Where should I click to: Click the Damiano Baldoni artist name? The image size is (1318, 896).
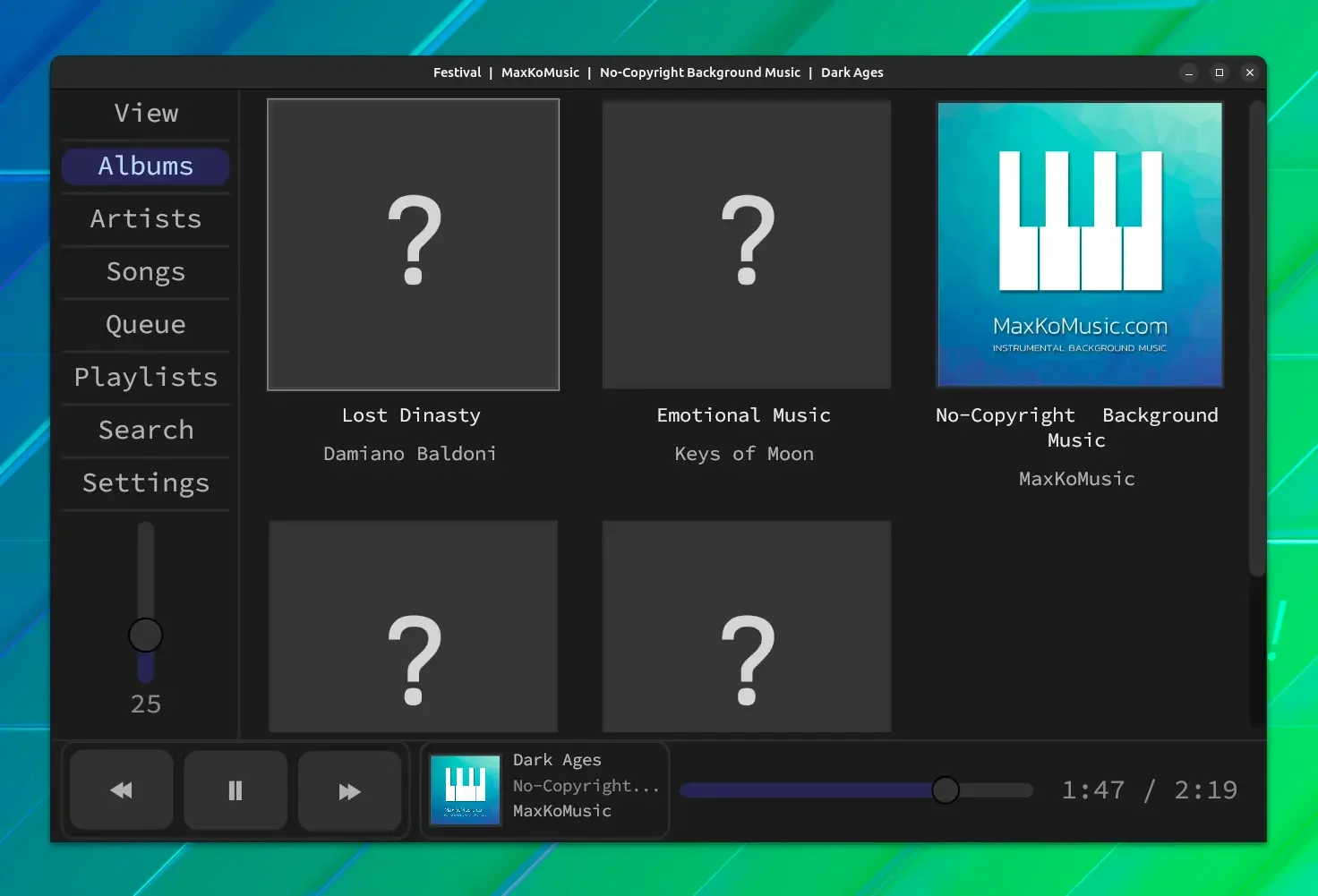tap(410, 454)
